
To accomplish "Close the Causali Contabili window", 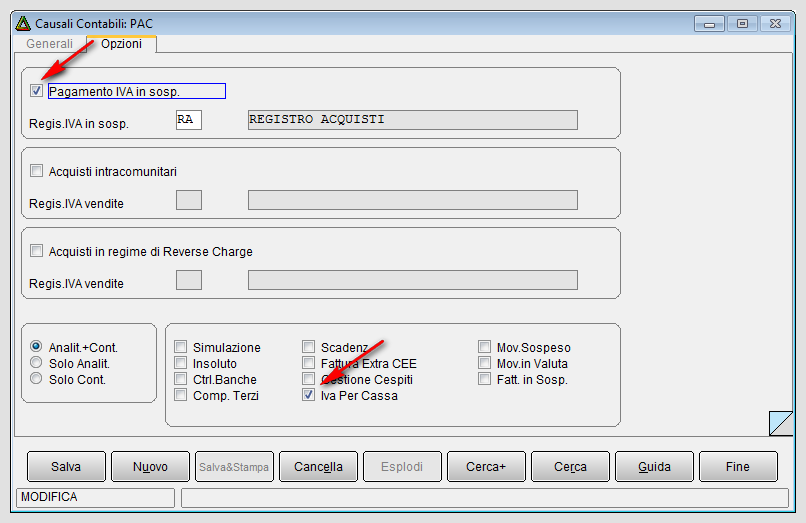I will (x=775, y=24).
